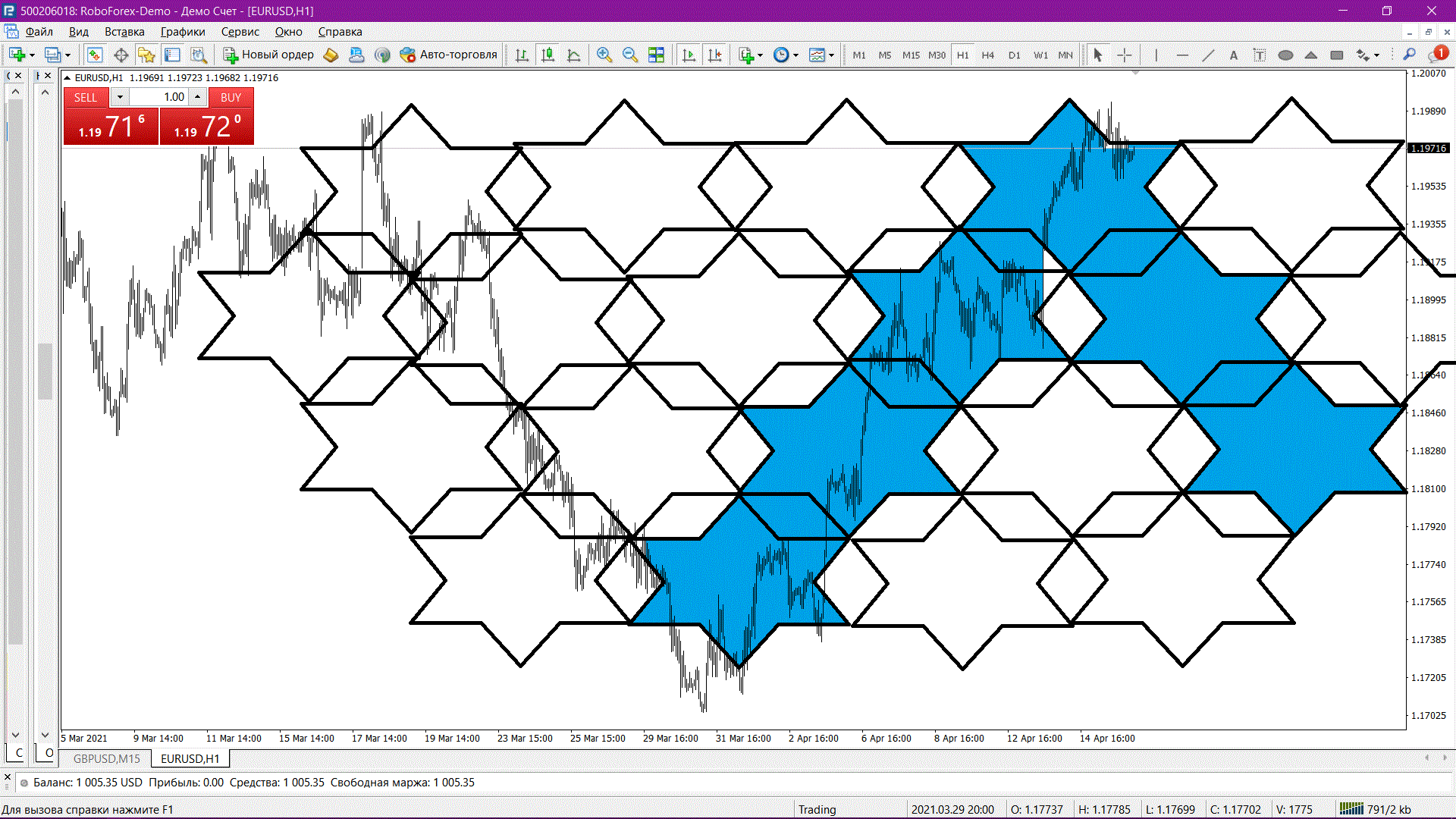Screen dimensions: 1456x819
Task: Switch to the GBPUSD,M15 chart tab
Action: pos(106,758)
